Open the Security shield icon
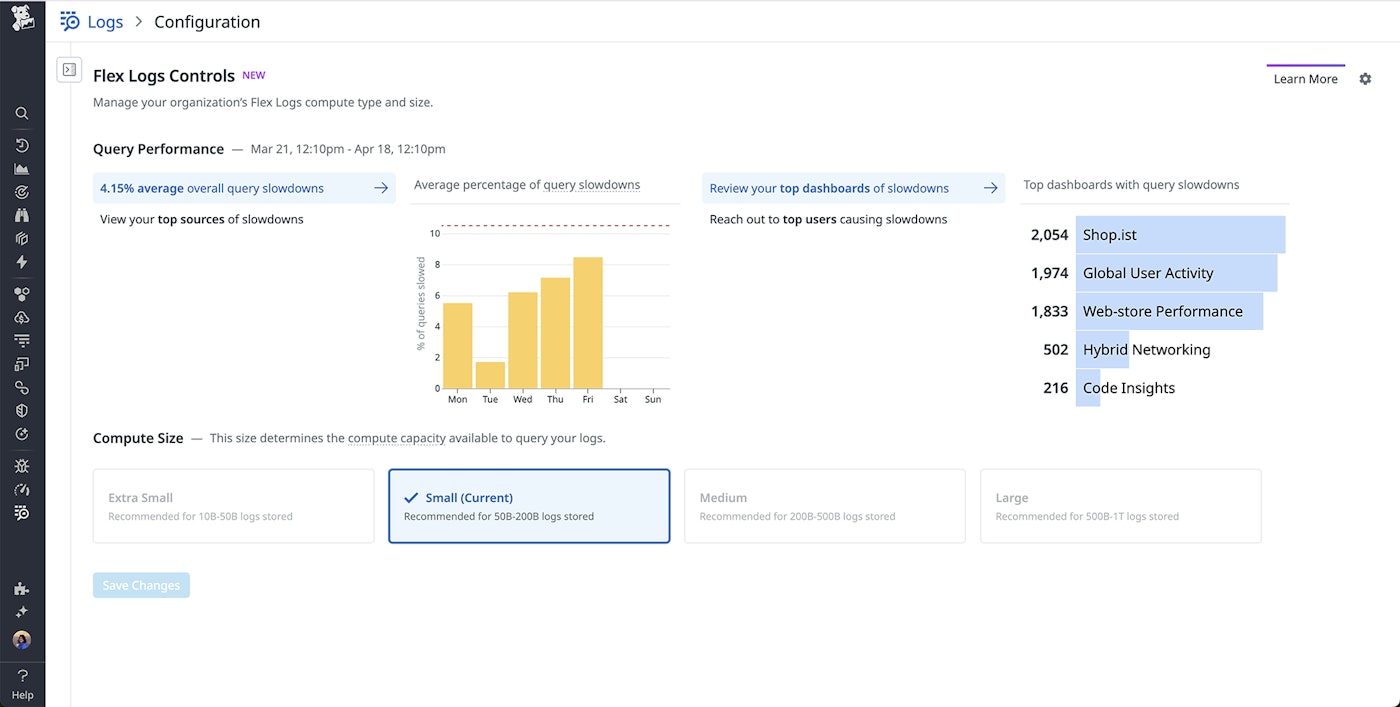The width and height of the screenshot is (1400, 707). click(22, 410)
